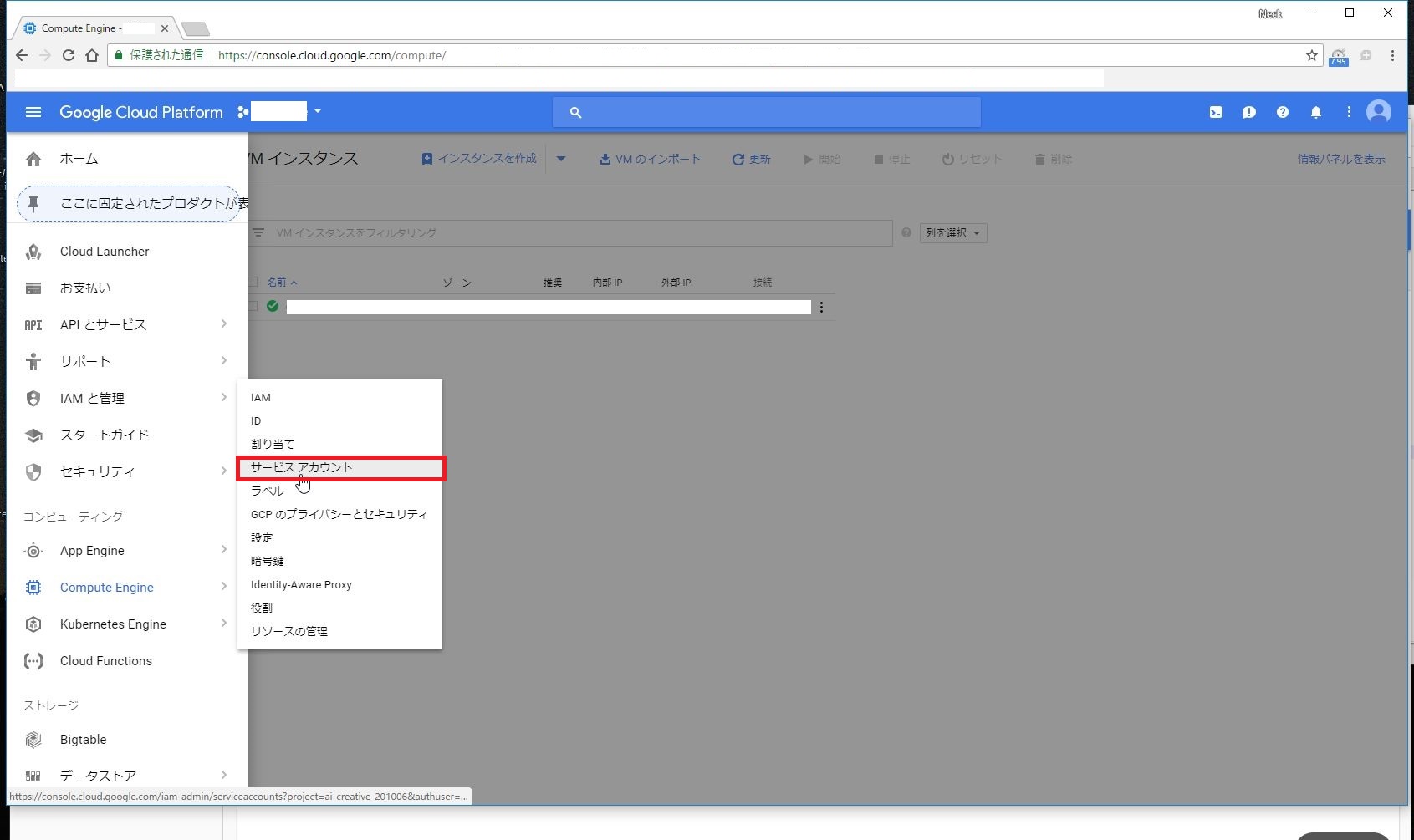
Task: Toggle the select-all instances checkbox
Action: [253, 283]
